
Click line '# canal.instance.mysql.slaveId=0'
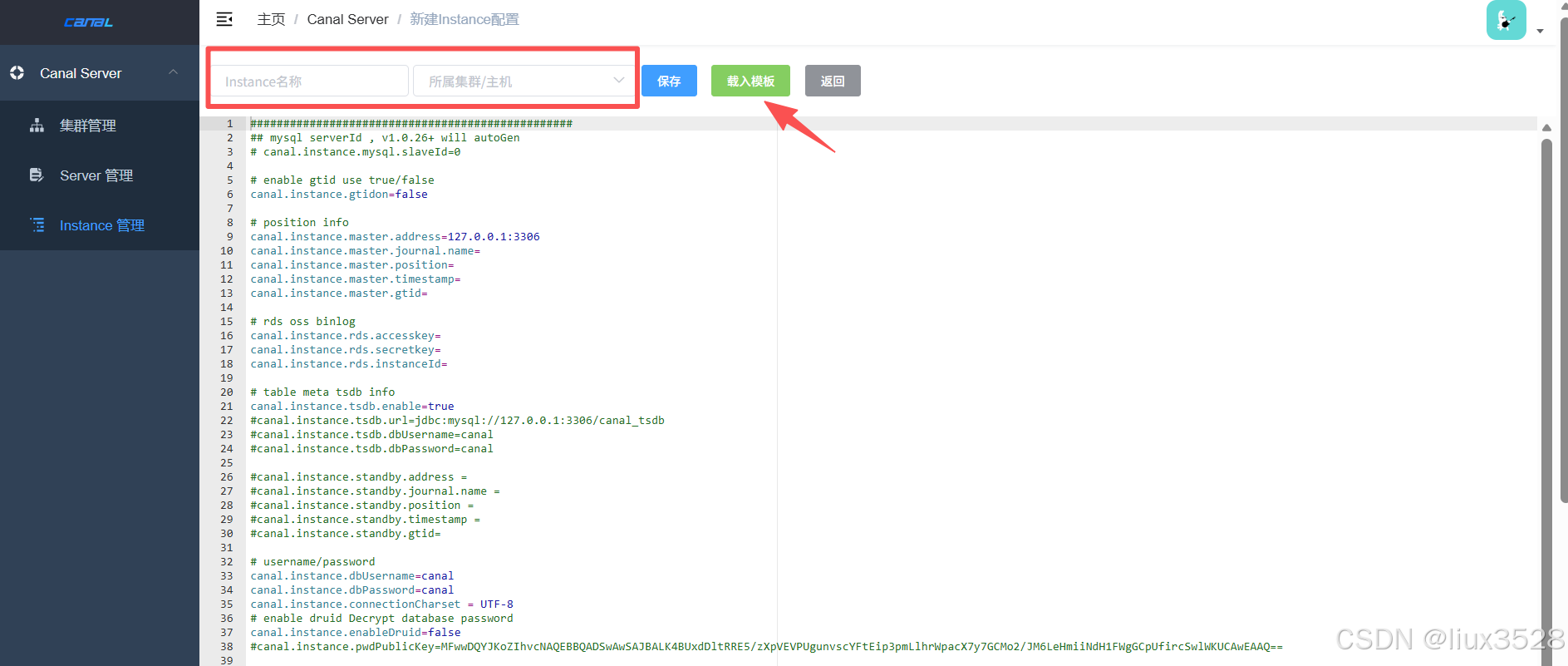point(356,151)
